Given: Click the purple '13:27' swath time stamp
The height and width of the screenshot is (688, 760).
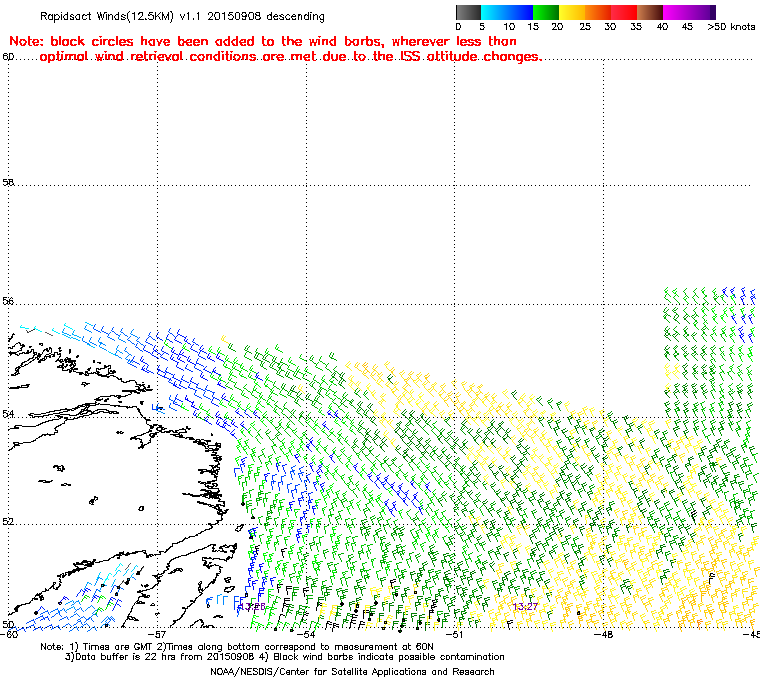Looking at the screenshot, I should [x=525, y=607].
